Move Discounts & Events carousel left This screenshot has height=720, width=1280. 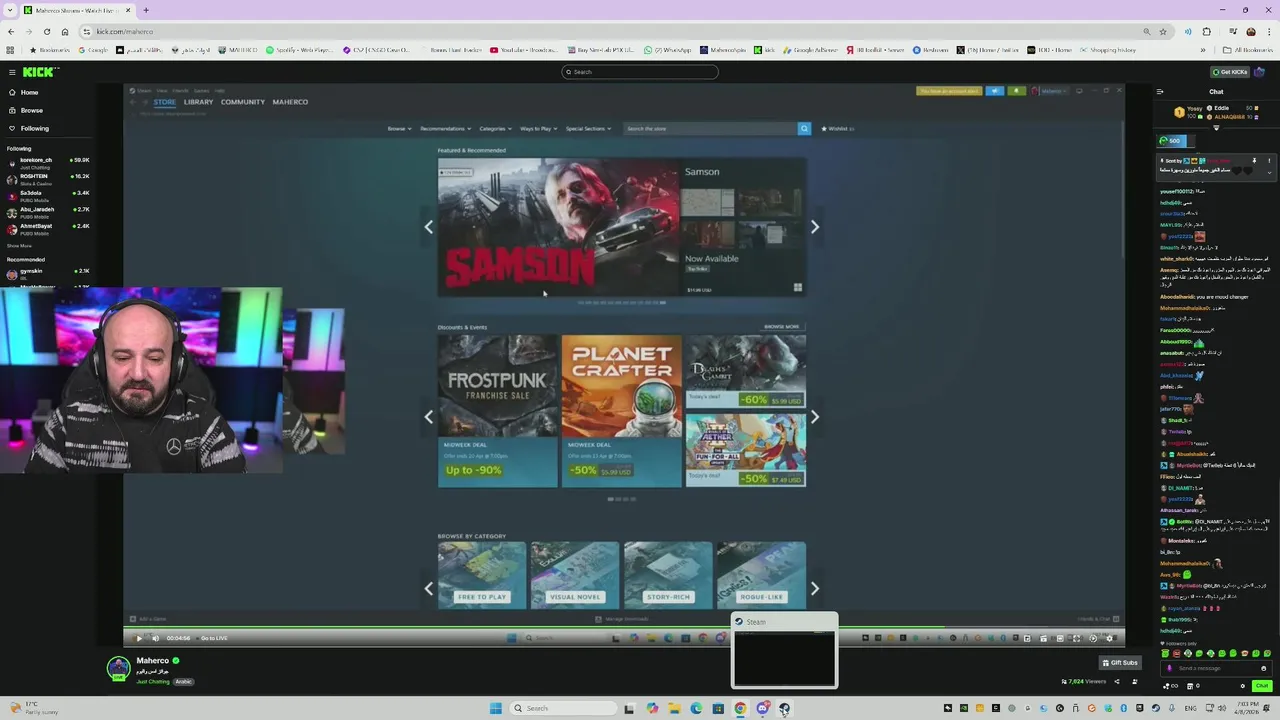point(429,417)
